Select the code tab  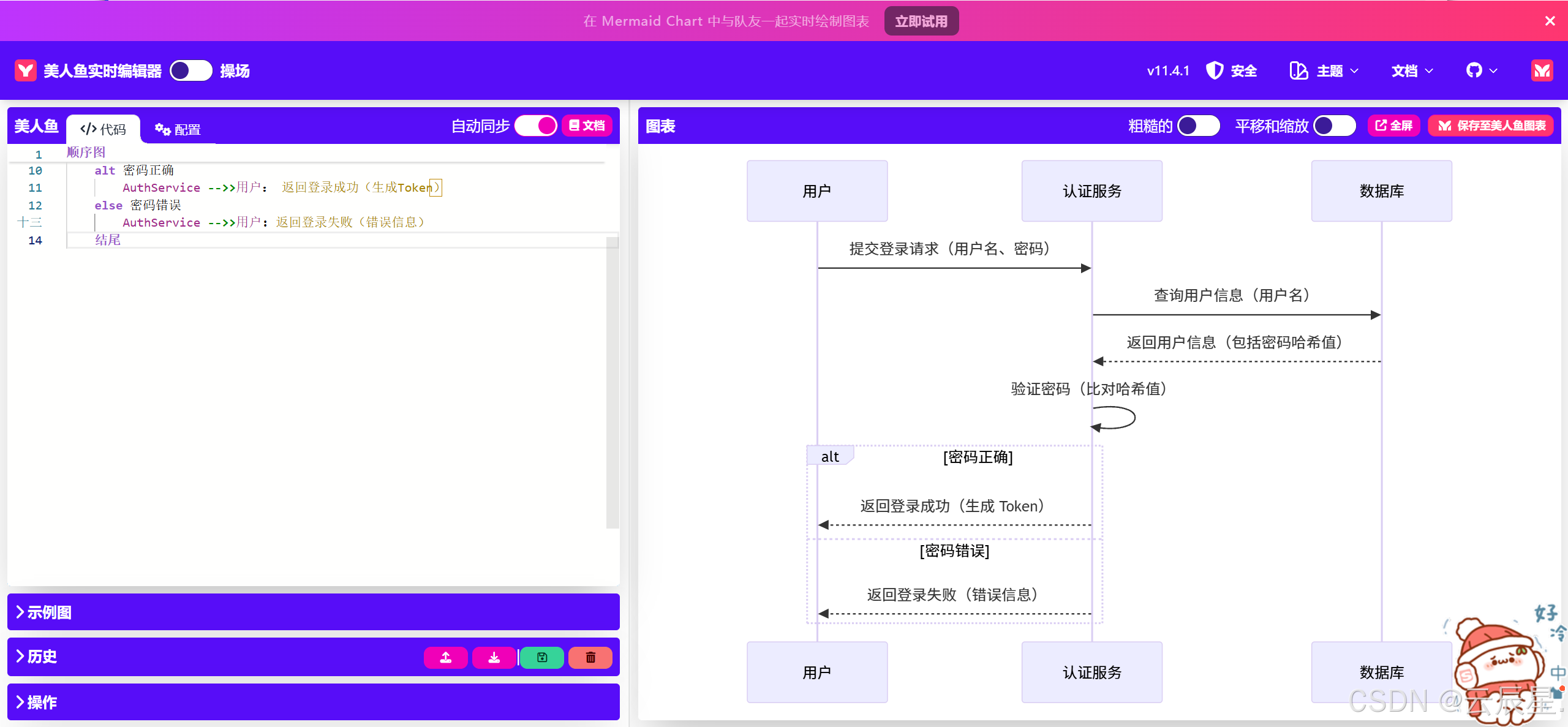pyautogui.click(x=103, y=129)
